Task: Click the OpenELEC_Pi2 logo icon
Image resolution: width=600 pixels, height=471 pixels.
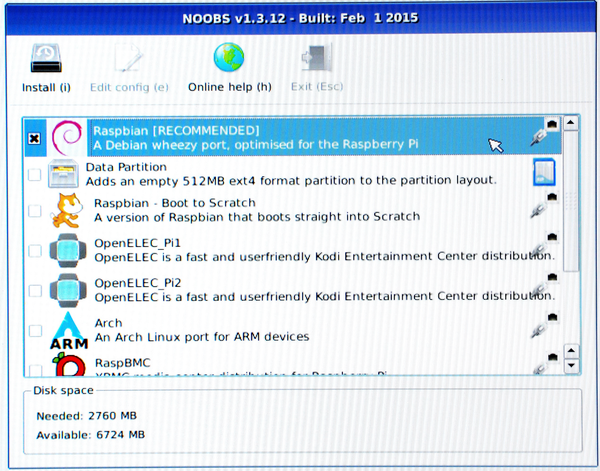Action: [68, 290]
